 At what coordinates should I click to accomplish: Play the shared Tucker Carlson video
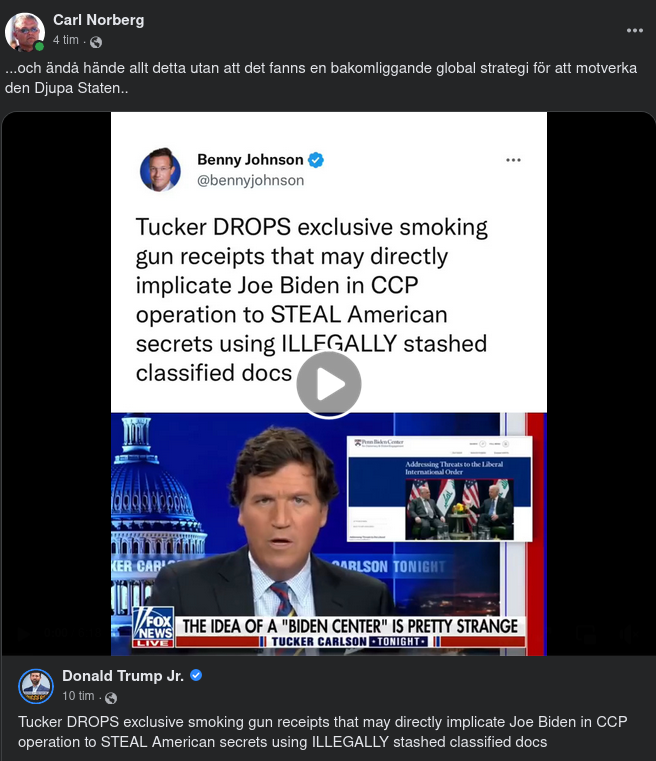tap(329, 384)
